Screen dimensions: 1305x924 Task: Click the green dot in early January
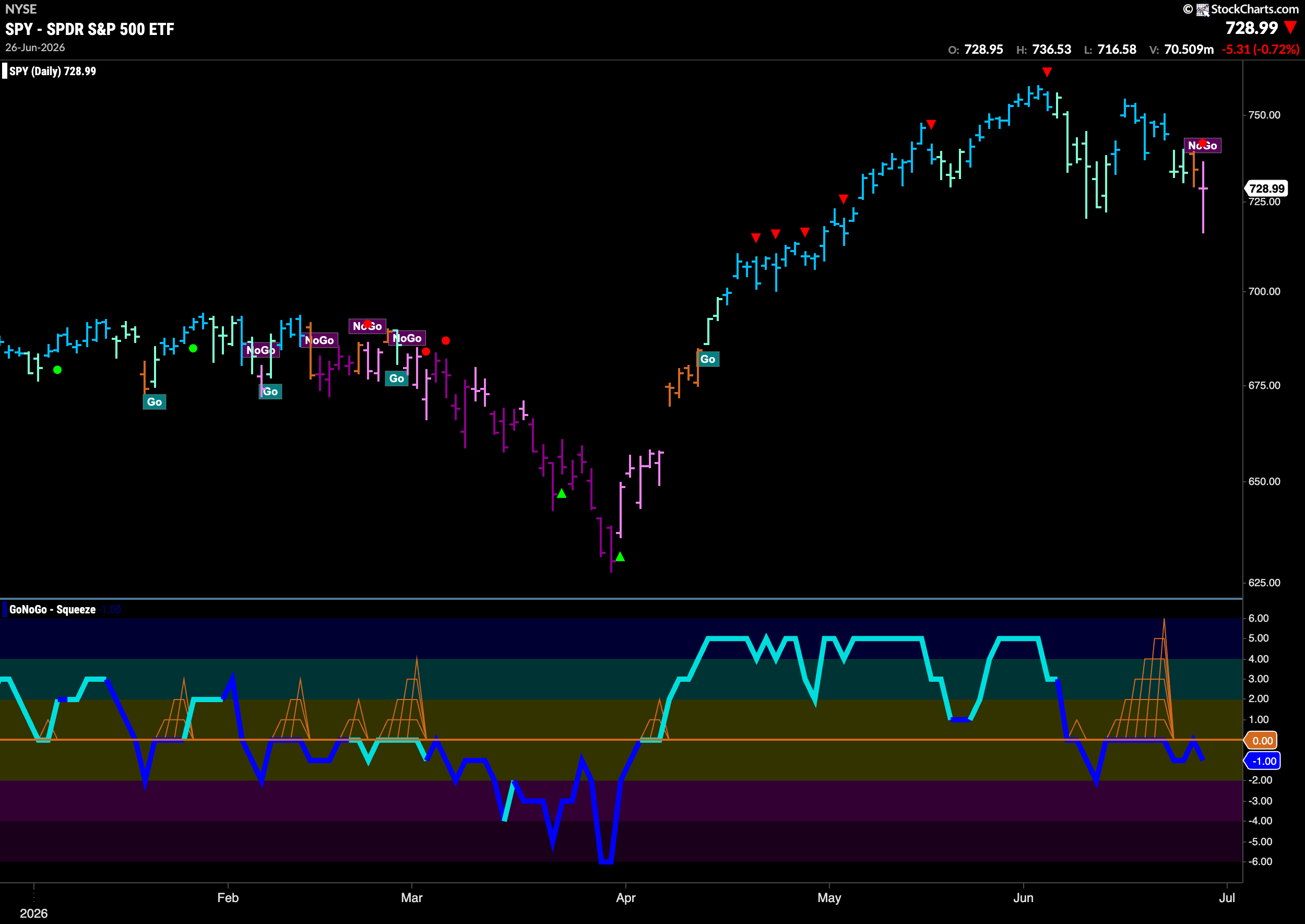click(x=57, y=370)
